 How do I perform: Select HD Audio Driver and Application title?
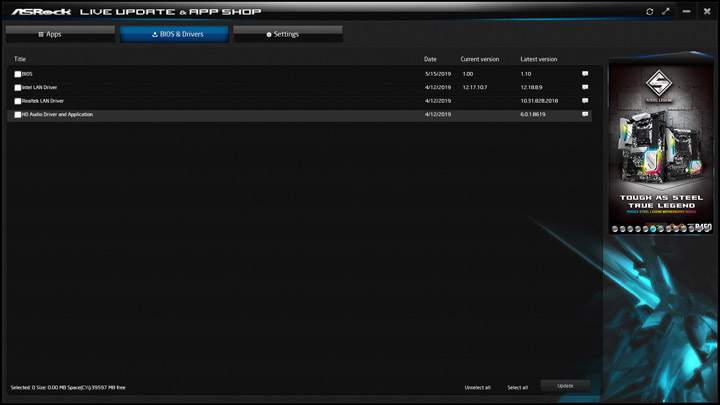57,114
